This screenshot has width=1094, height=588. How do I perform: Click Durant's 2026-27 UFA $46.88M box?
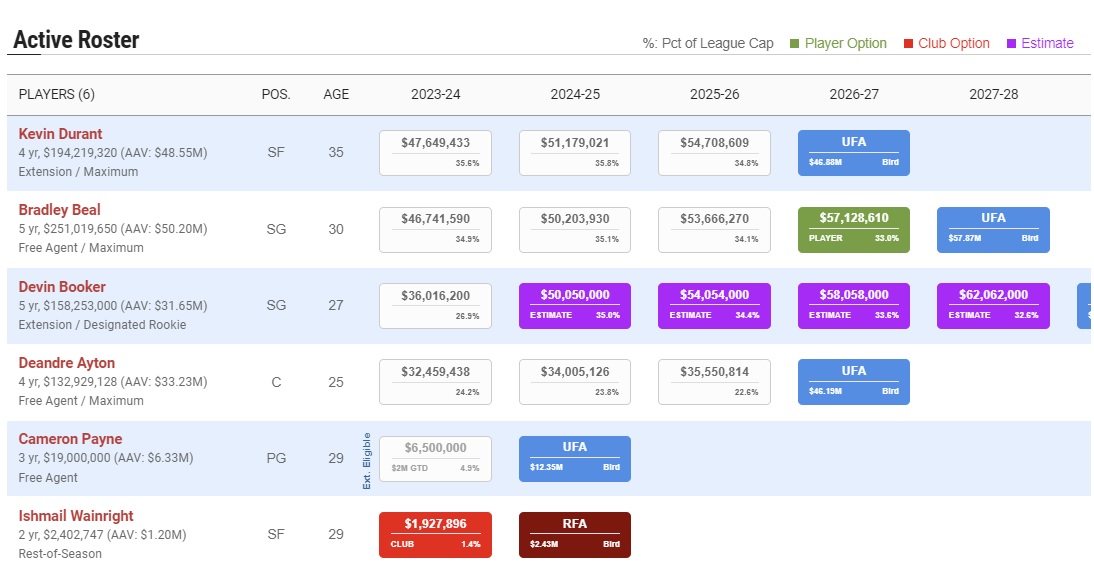tap(854, 153)
